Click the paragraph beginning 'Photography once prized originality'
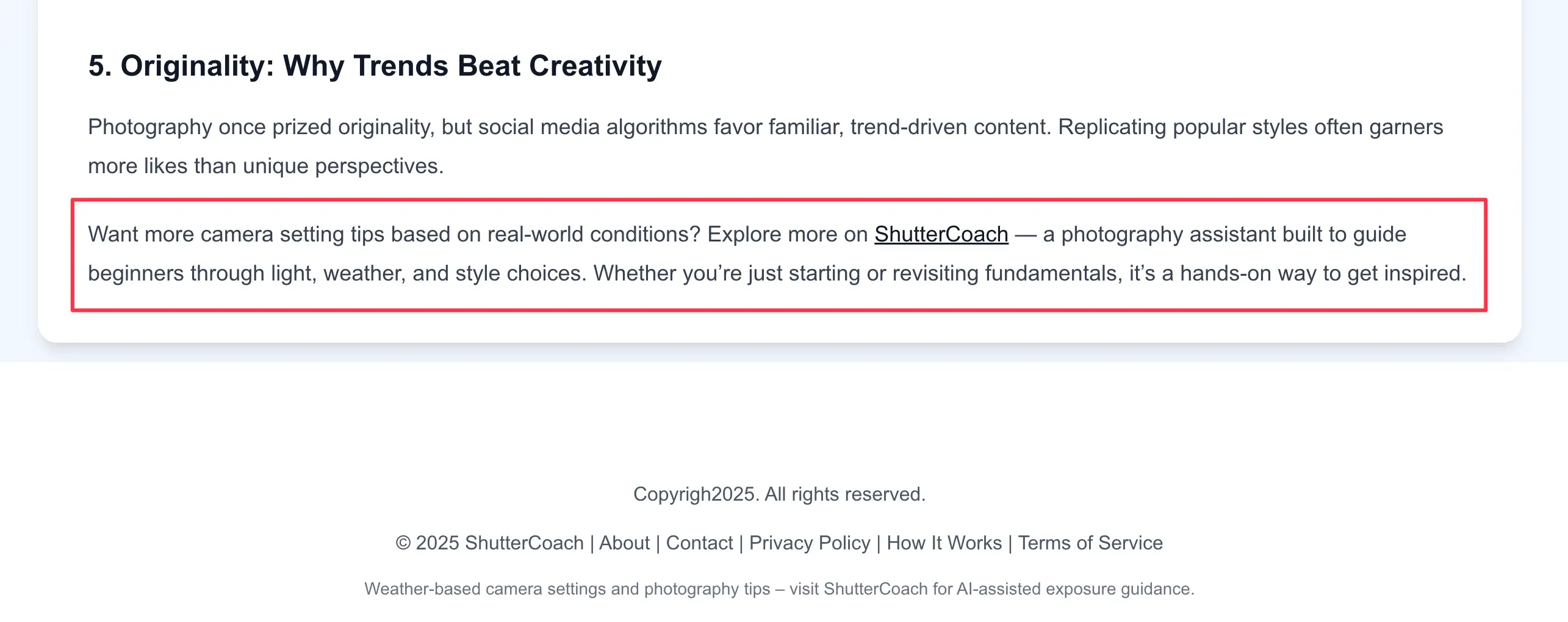Screen dimensions: 1568x622 click(x=765, y=146)
